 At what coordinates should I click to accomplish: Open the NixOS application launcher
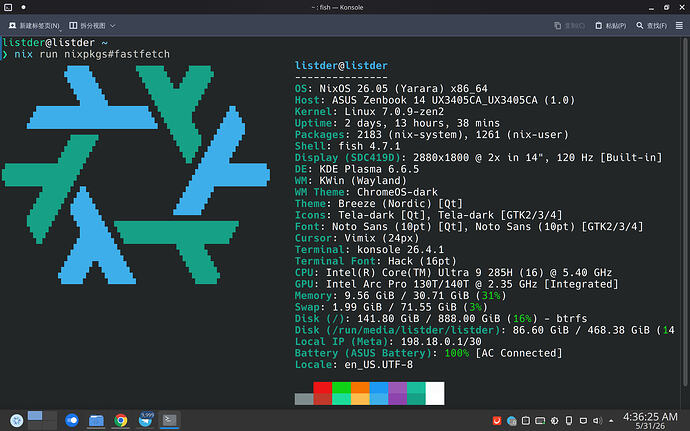click(16, 420)
